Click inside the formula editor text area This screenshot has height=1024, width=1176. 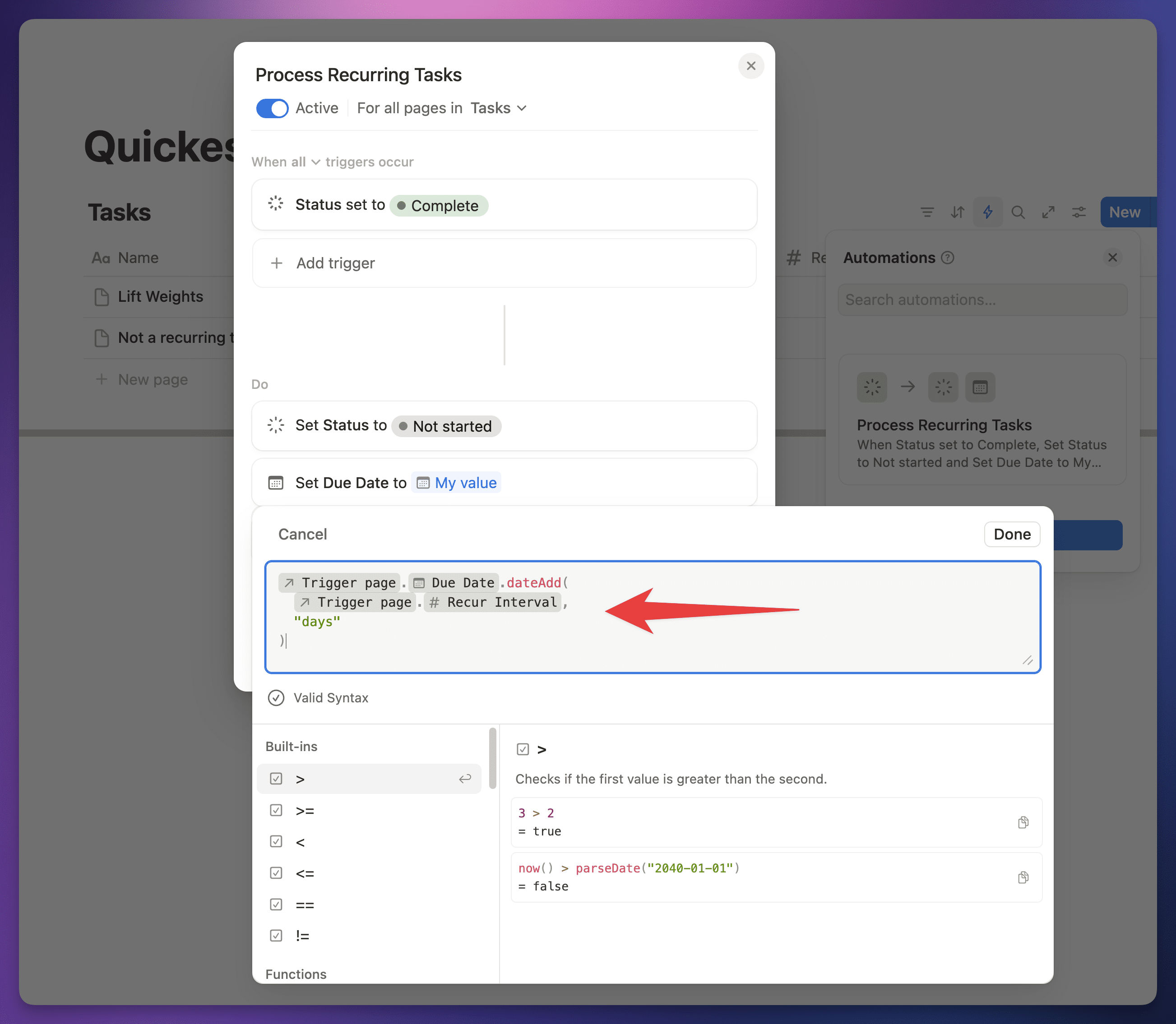pos(653,617)
